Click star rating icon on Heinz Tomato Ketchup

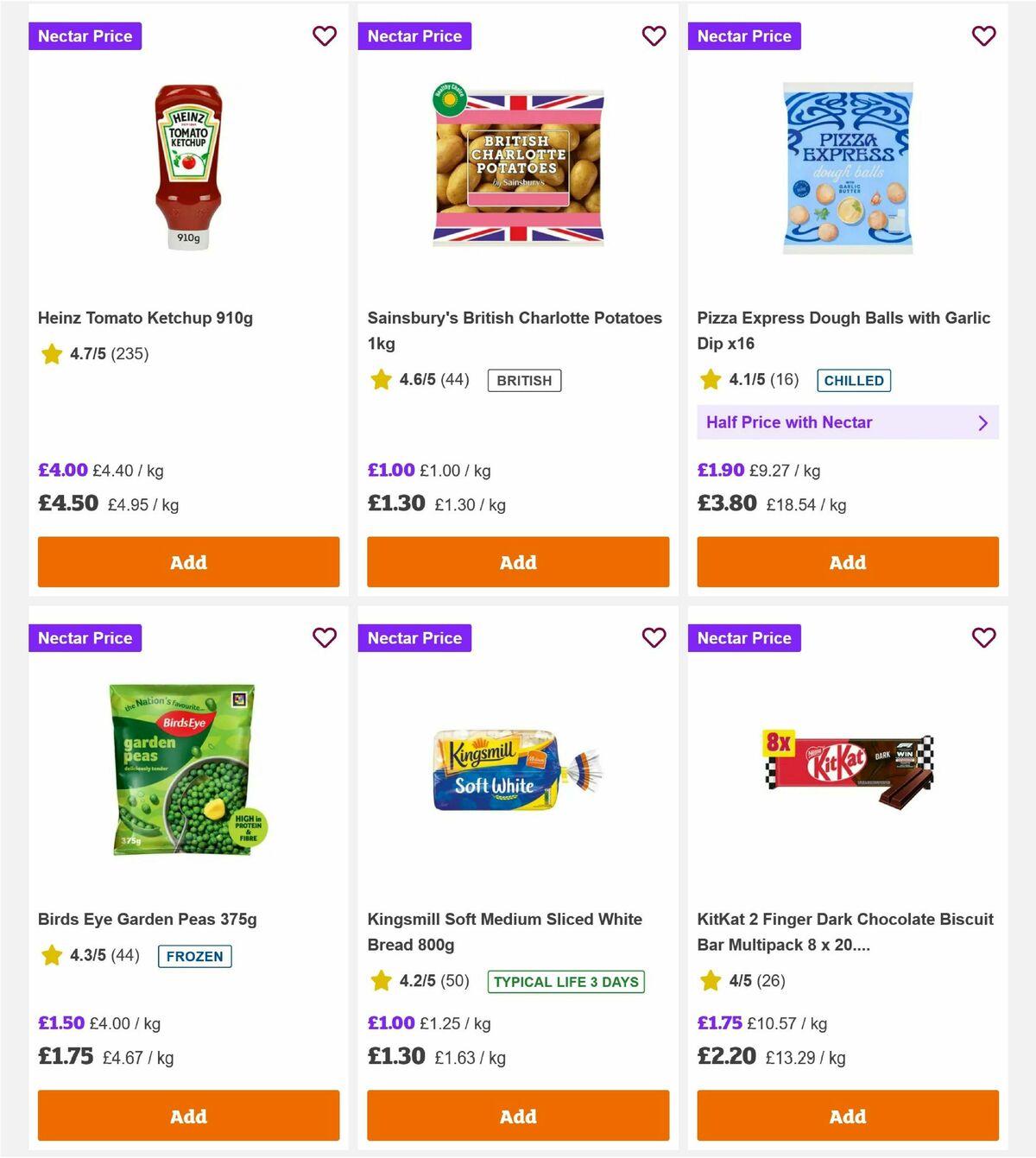(x=51, y=354)
